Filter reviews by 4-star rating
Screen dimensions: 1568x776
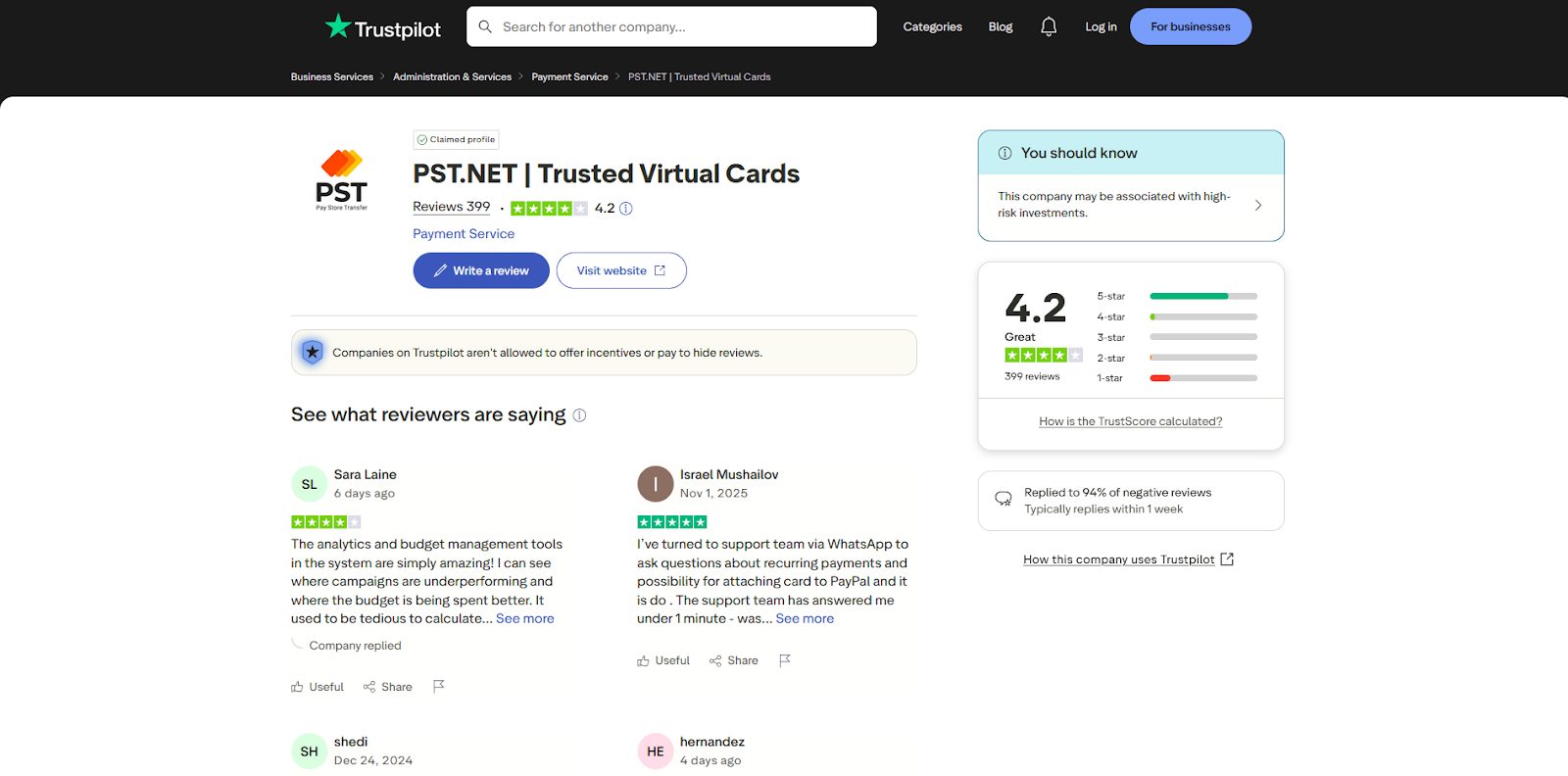point(1176,316)
